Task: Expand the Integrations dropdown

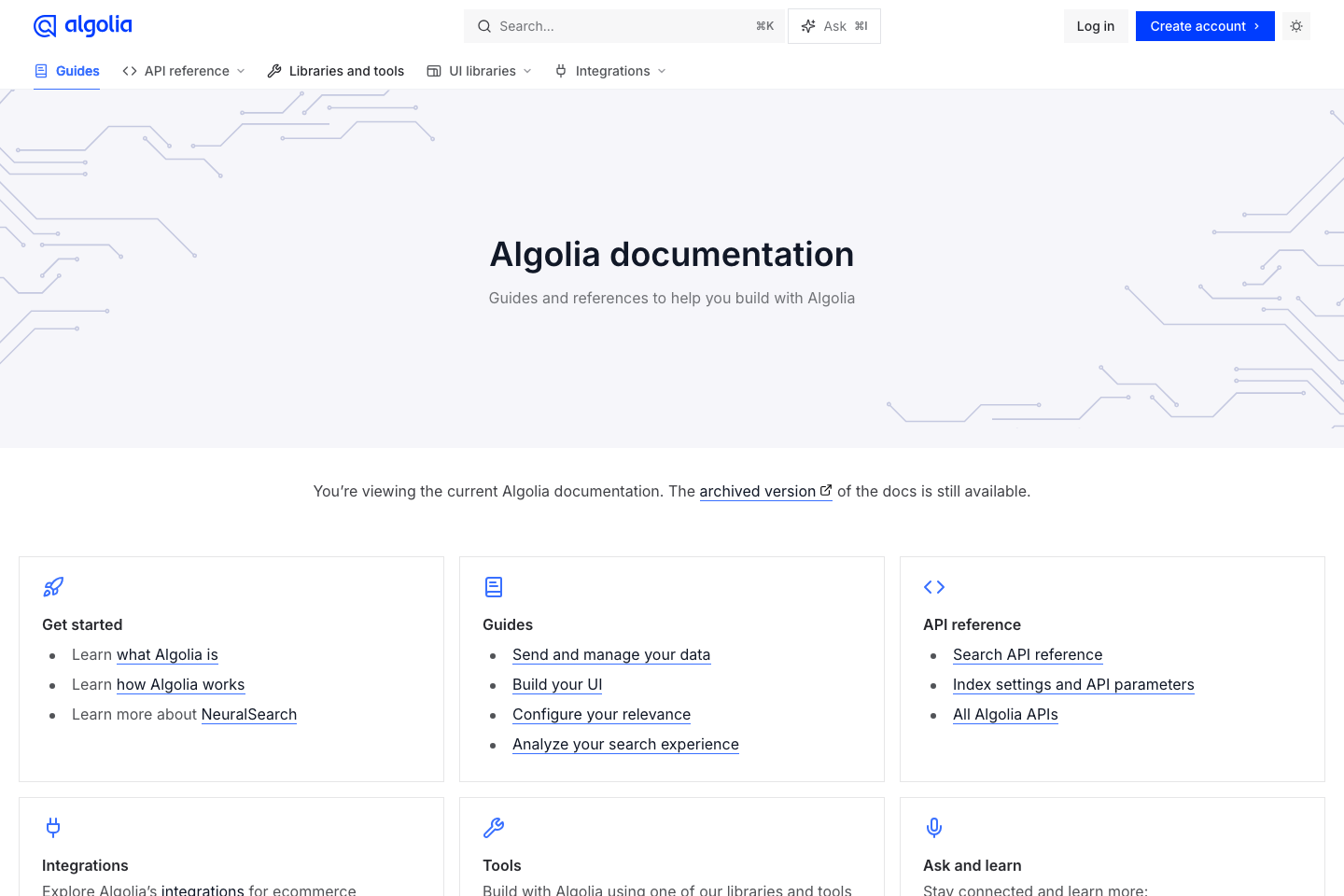Action: click(x=609, y=70)
